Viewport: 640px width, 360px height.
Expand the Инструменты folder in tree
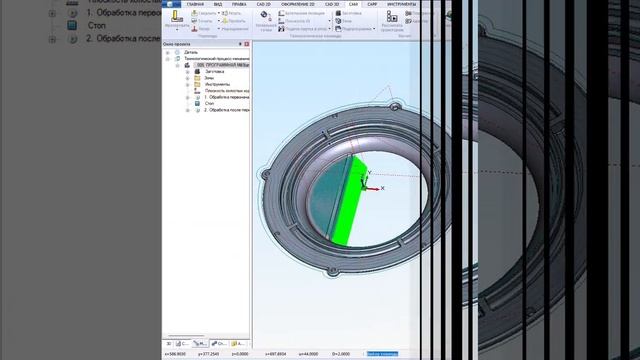click(x=187, y=84)
